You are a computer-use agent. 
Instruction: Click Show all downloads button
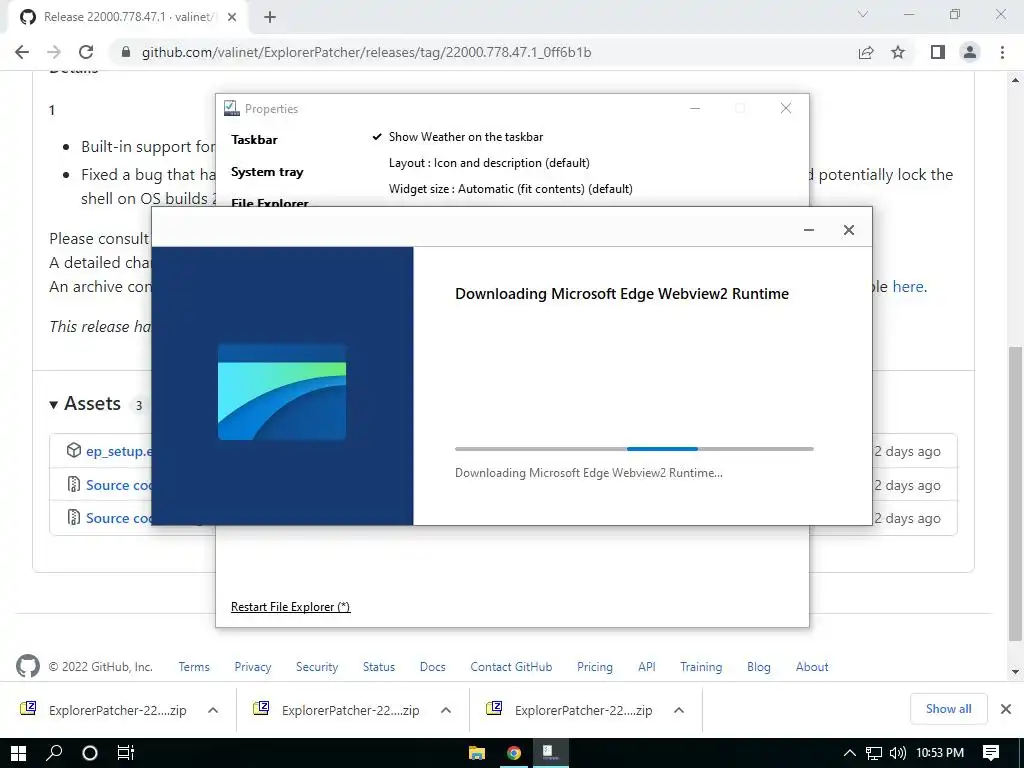coord(948,709)
